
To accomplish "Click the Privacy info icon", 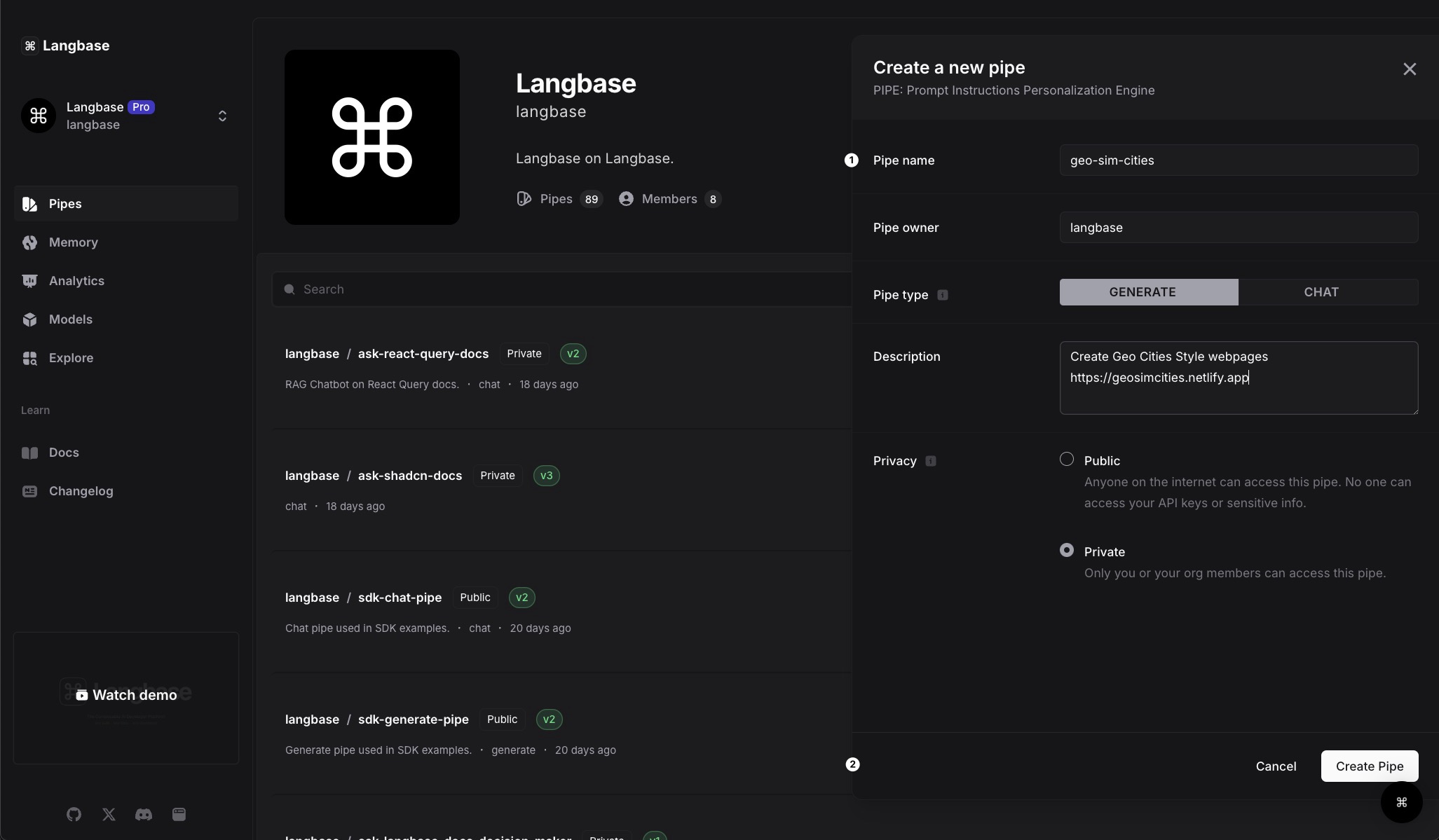I will click(931, 461).
